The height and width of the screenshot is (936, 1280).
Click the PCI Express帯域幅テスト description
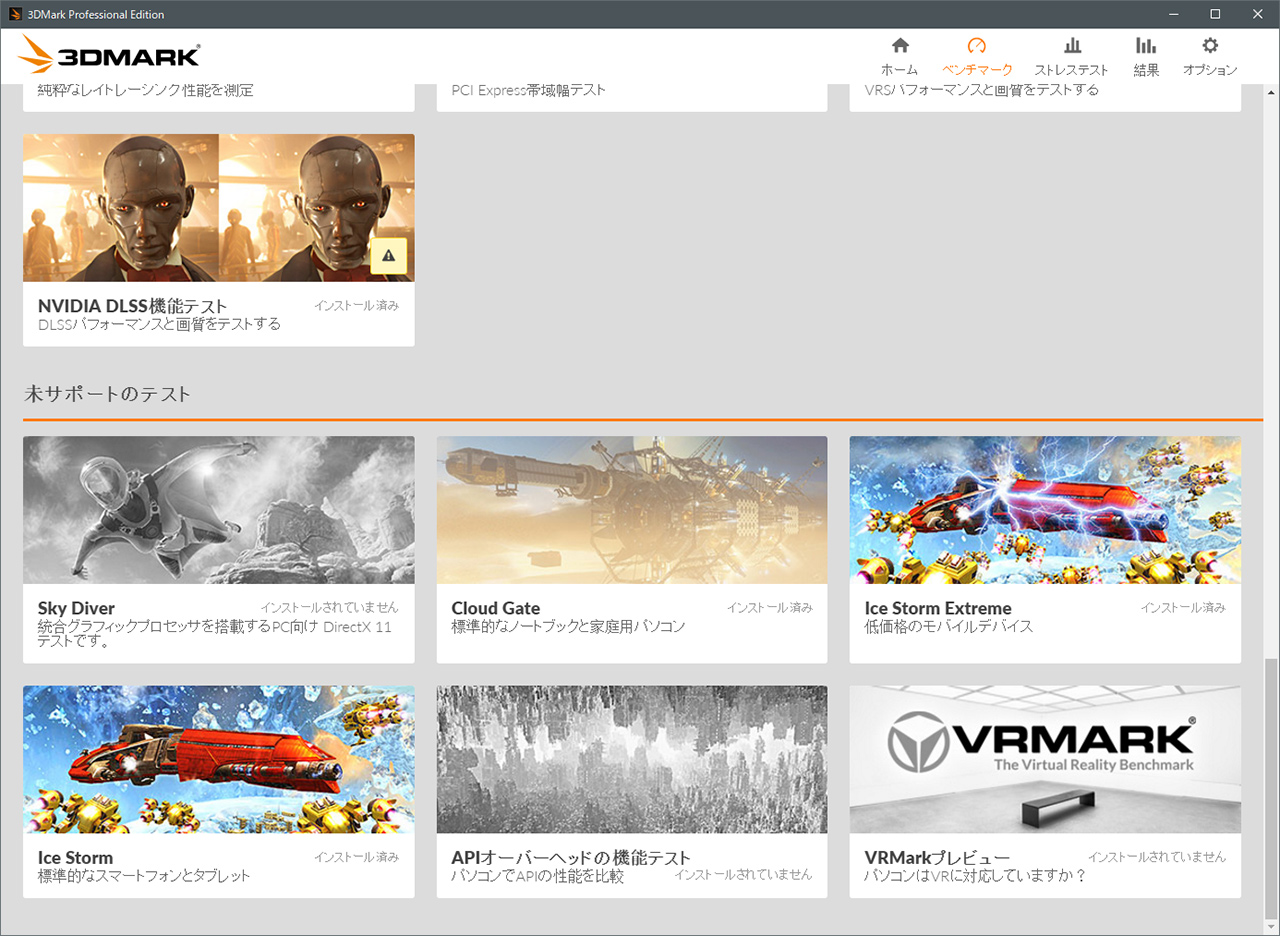click(x=528, y=90)
